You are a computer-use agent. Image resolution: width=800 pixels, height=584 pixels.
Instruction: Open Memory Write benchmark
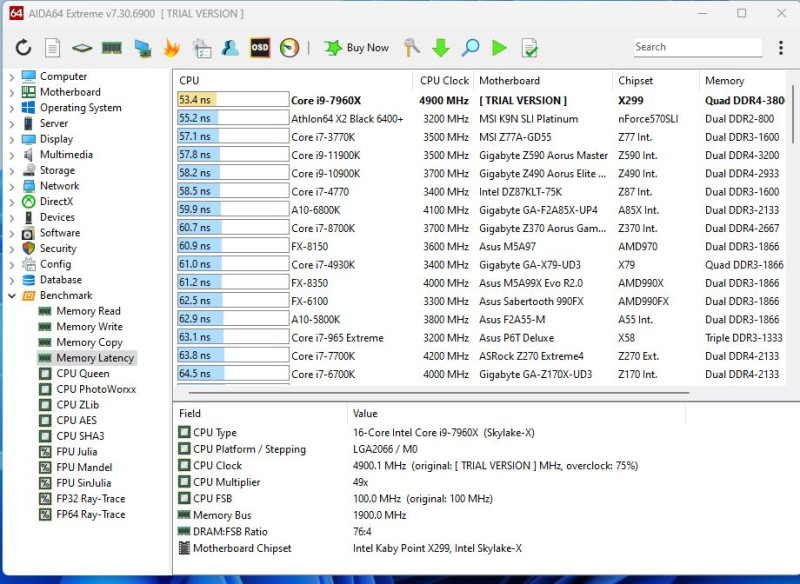coord(89,327)
